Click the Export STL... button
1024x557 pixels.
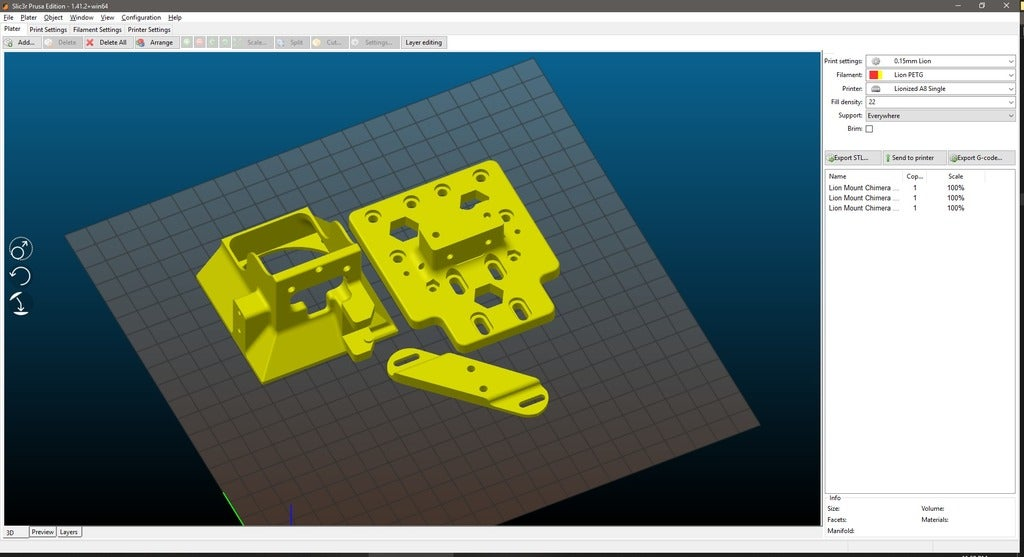point(852,157)
